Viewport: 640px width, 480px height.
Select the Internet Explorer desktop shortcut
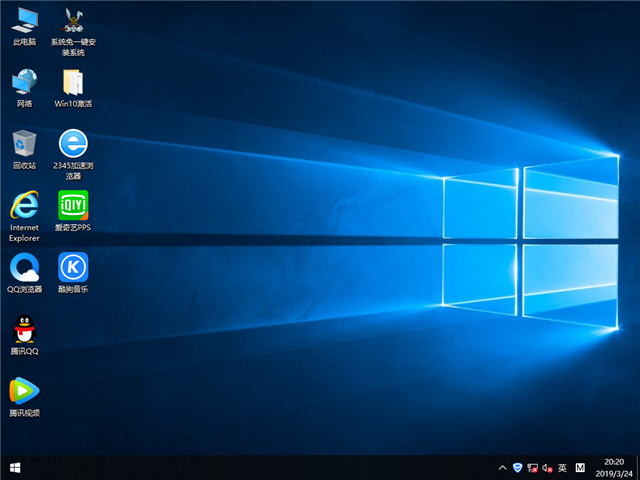pos(24,205)
